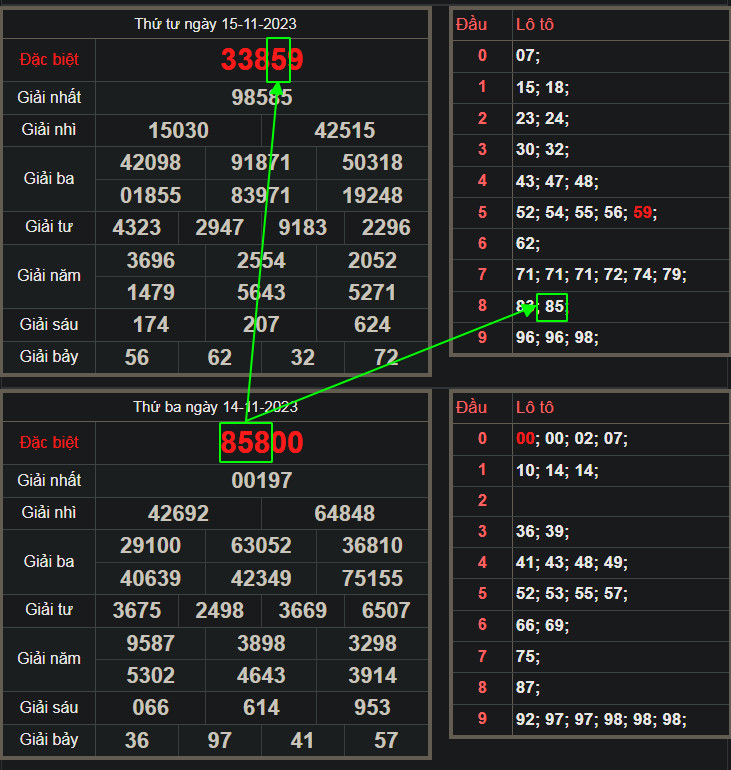The height and width of the screenshot is (770, 731).
Task: Click the special prize number 33859
Action: (x=262, y=60)
